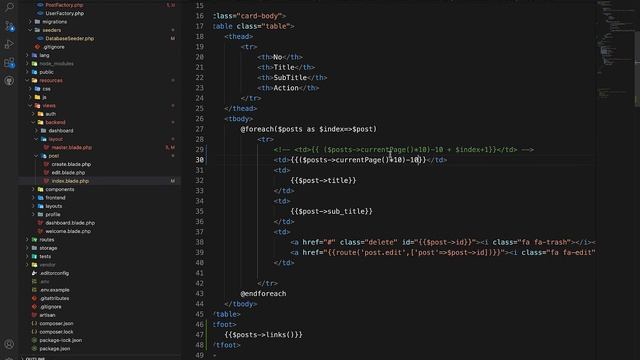Click the package.json file icon
Viewport: 640px width, 360px height.
[34, 349]
